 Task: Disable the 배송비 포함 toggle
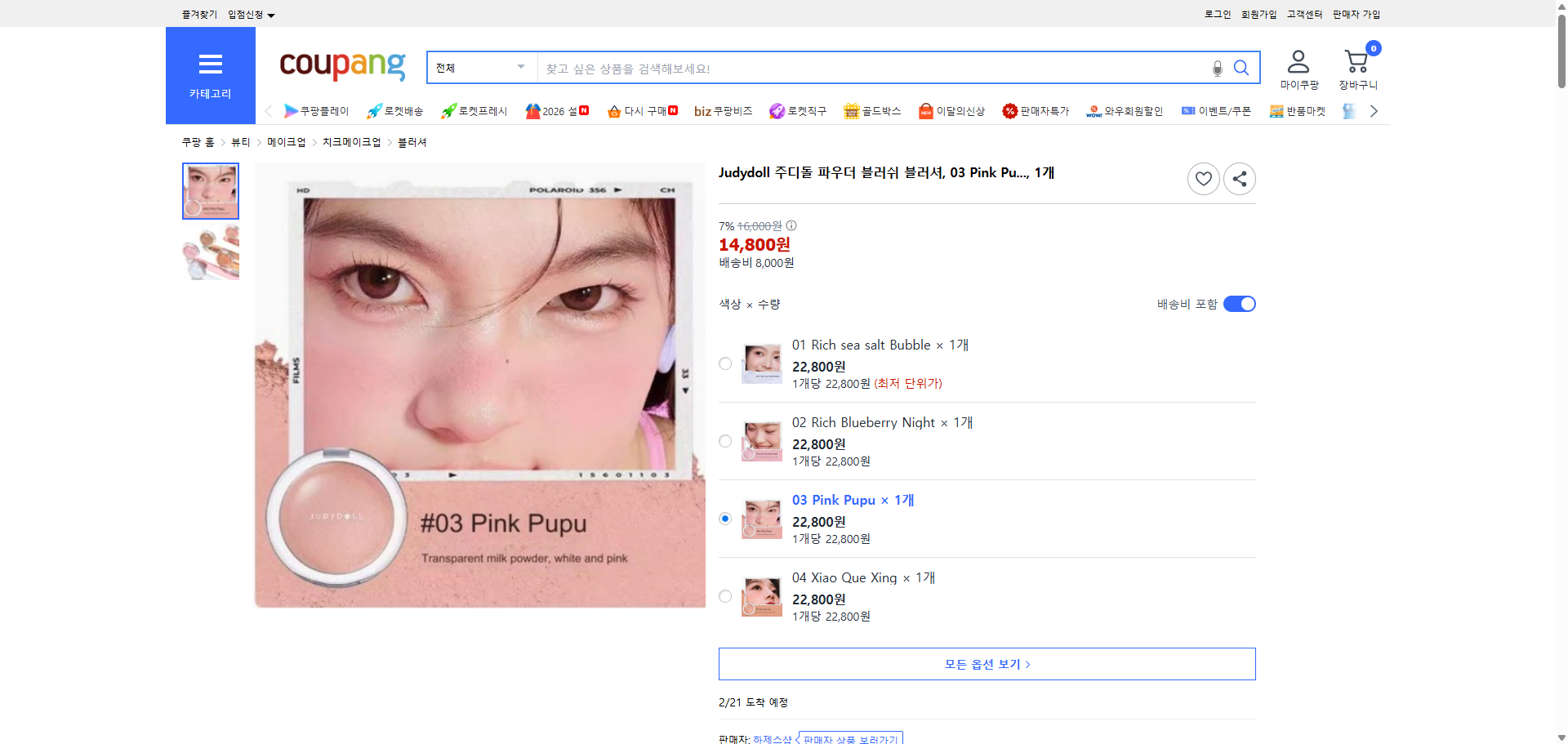tap(1239, 303)
